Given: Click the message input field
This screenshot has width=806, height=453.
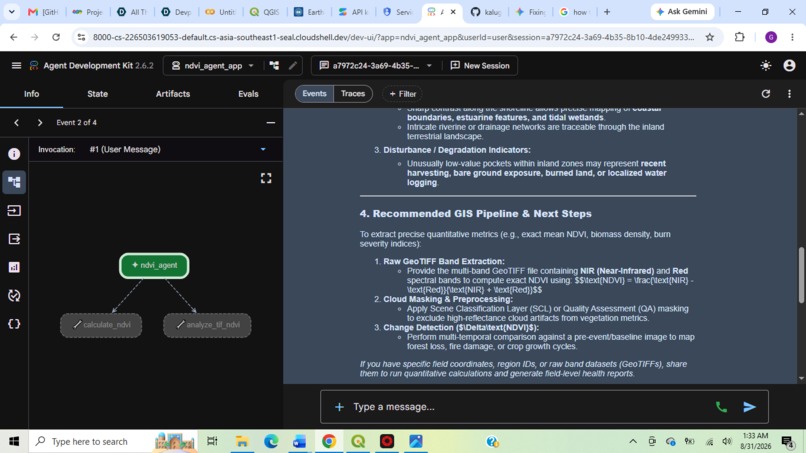Looking at the screenshot, I should 529,407.
